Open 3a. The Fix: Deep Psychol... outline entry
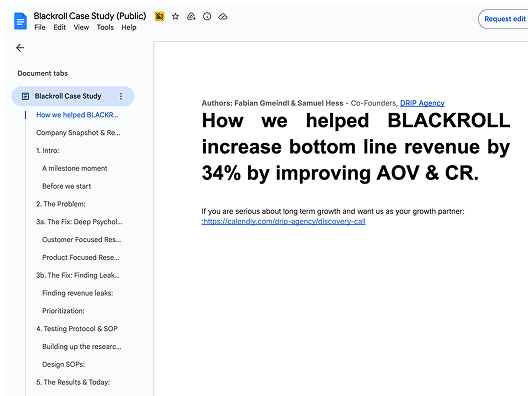 pyautogui.click(x=79, y=222)
